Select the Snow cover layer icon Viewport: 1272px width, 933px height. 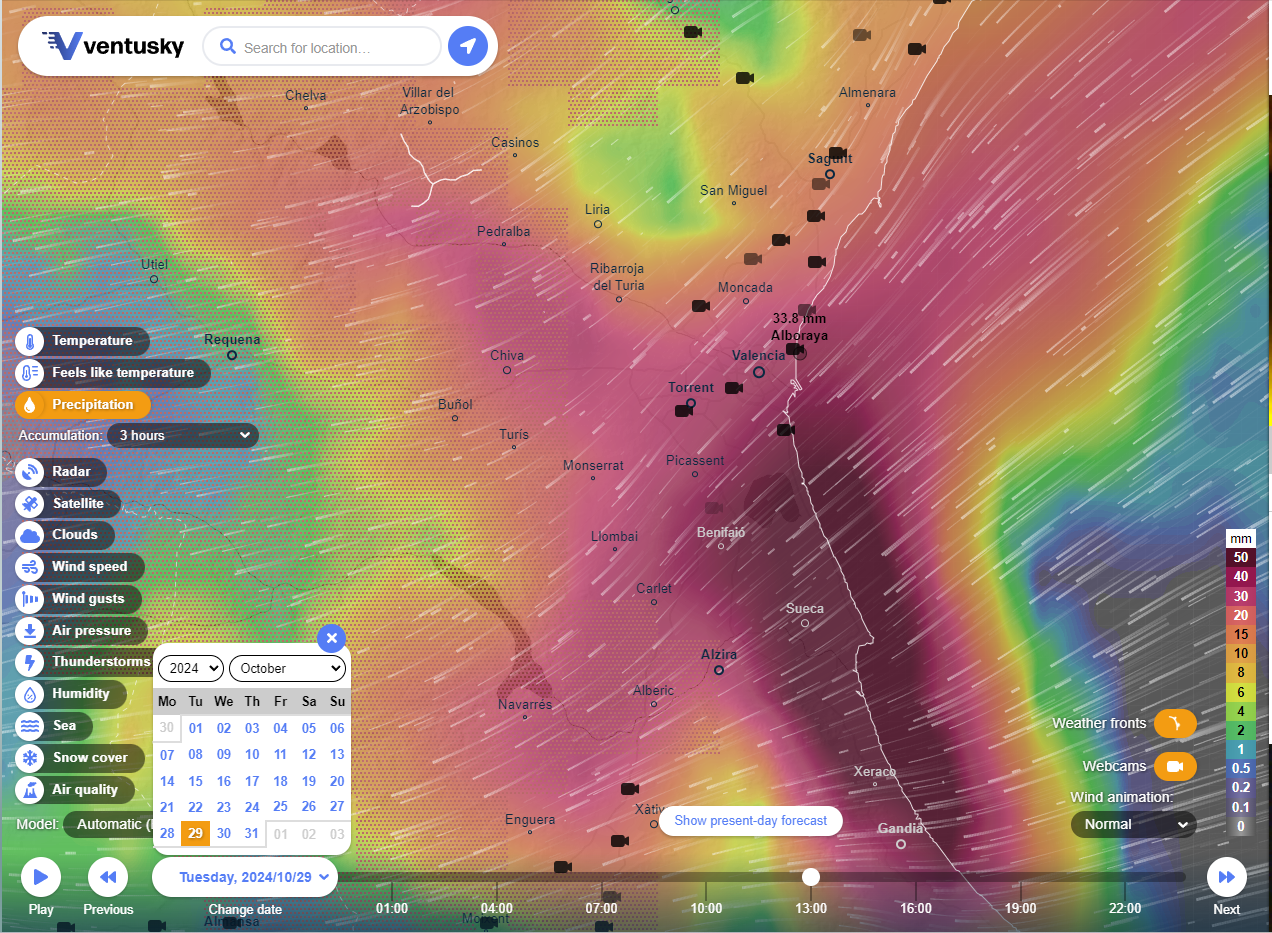(31, 758)
